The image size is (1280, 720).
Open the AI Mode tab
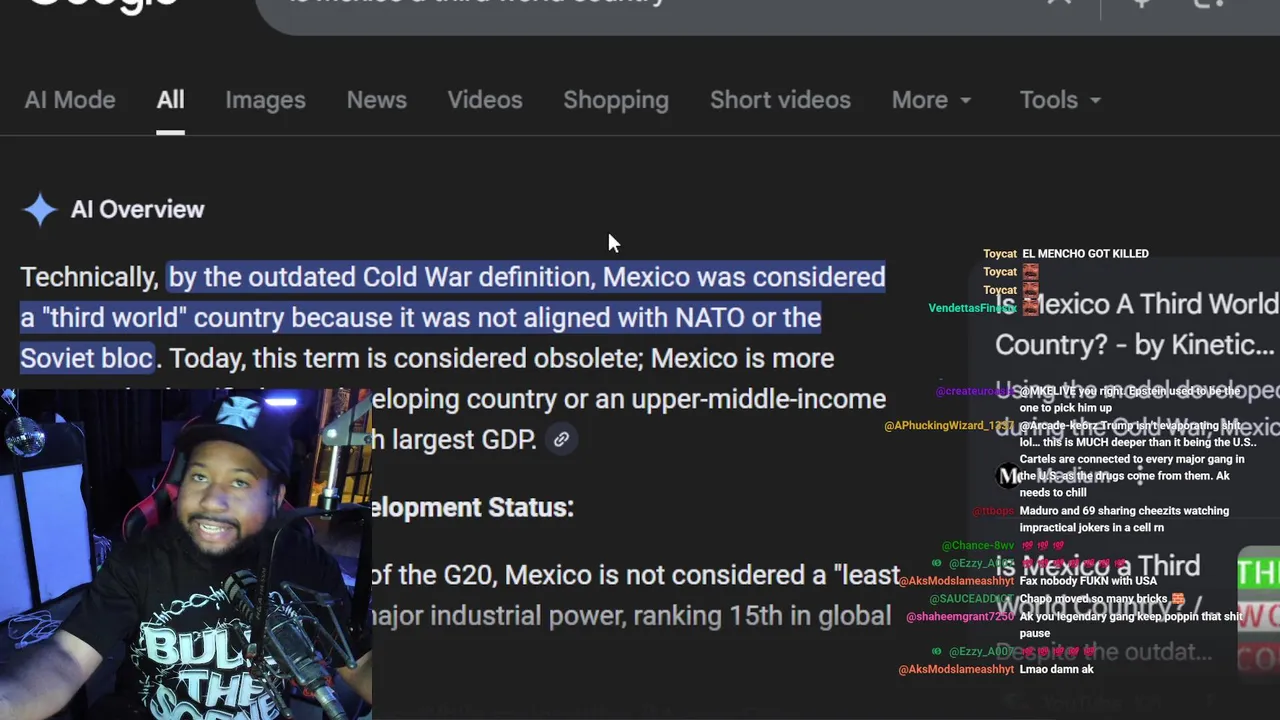click(x=70, y=100)
